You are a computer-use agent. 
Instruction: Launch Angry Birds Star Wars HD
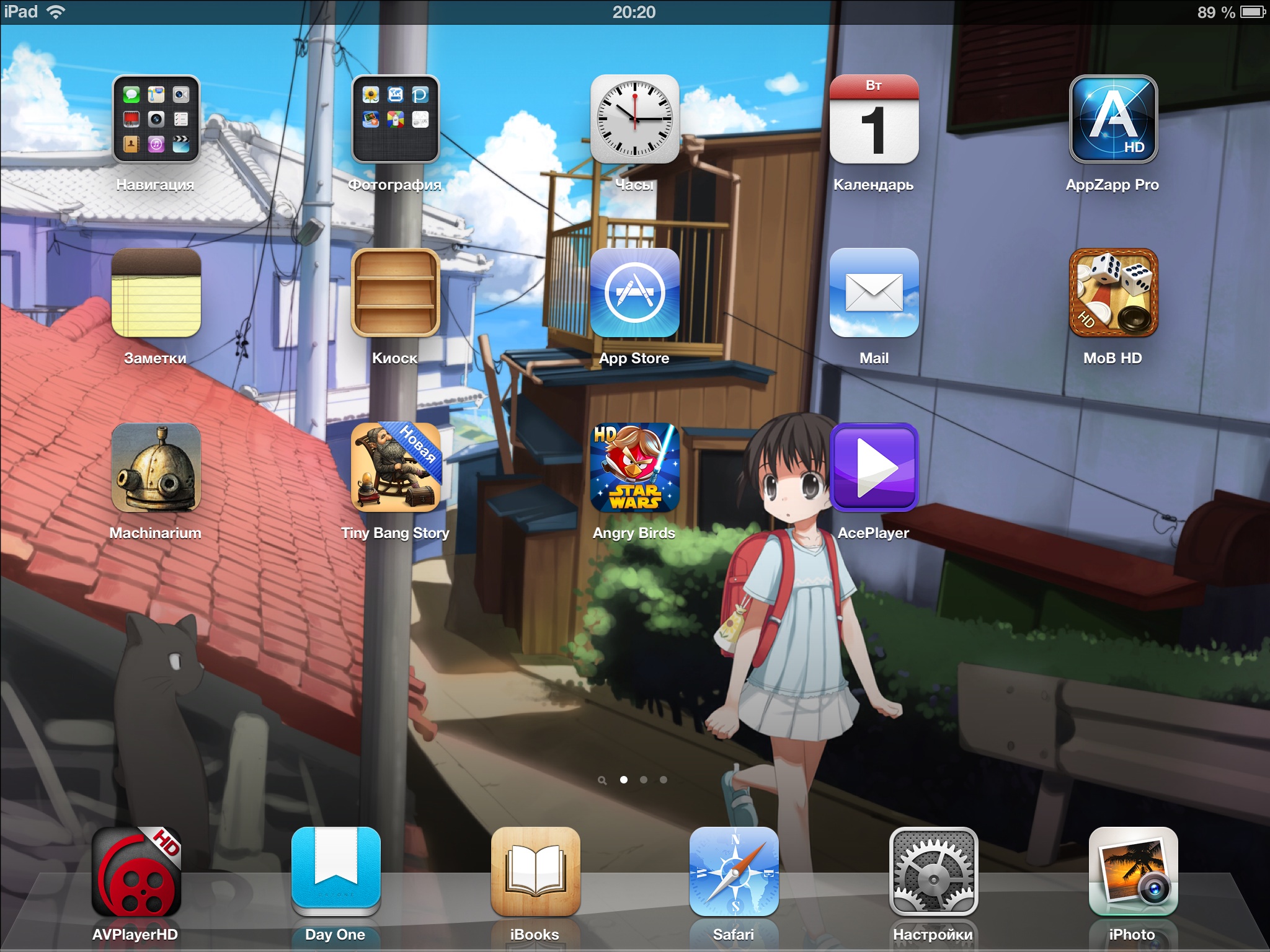(634, 467)
